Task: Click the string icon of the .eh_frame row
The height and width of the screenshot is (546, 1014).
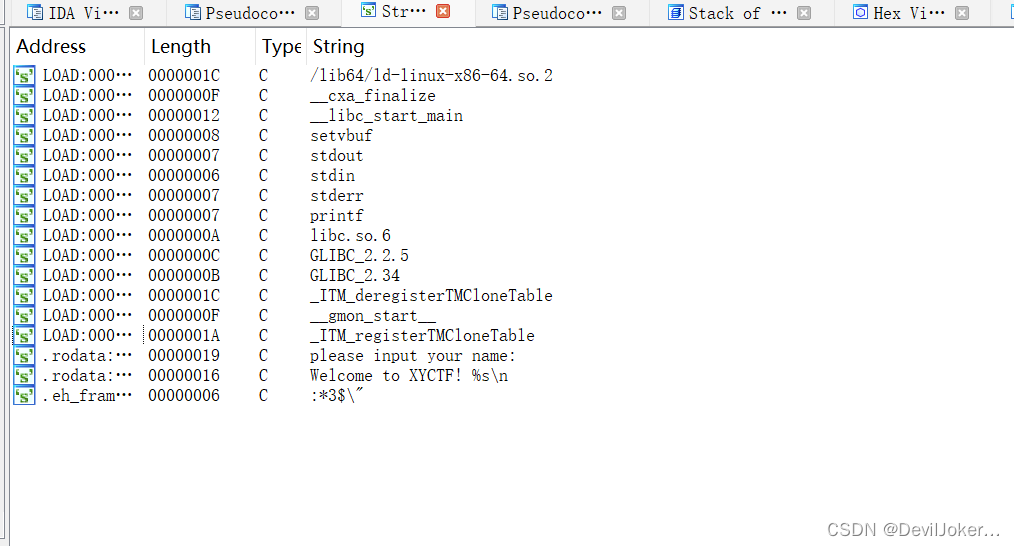Action: [24, 396]
